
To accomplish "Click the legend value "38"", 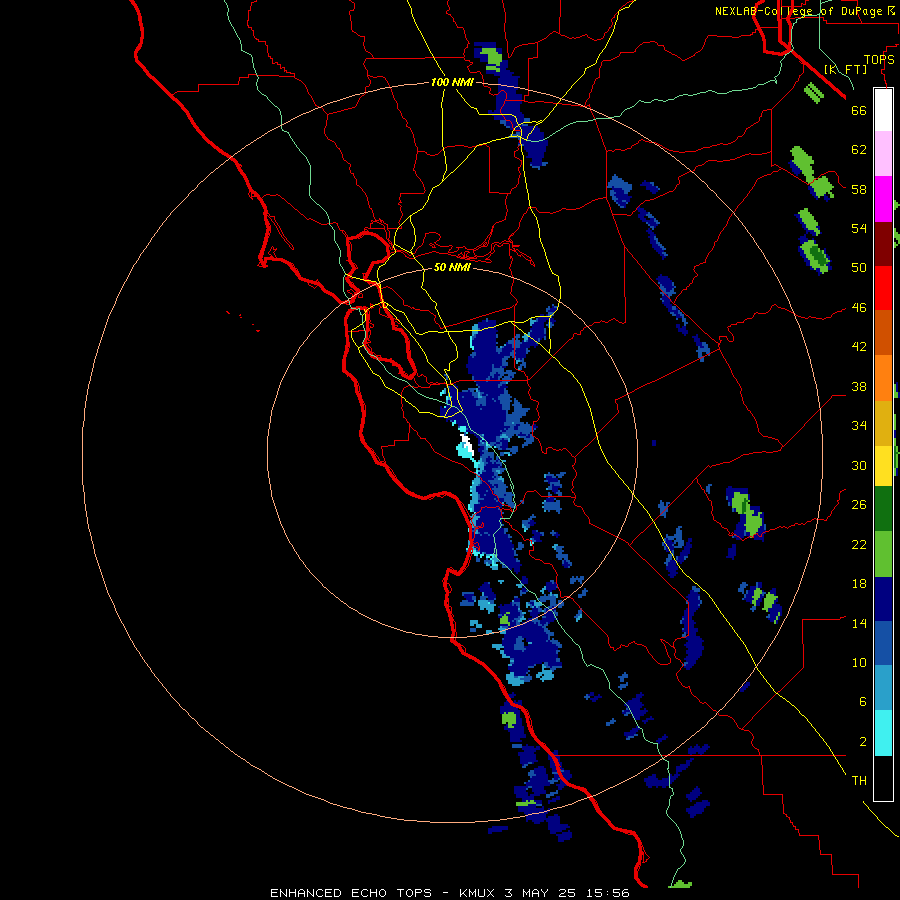I will [x=859, y=386].
